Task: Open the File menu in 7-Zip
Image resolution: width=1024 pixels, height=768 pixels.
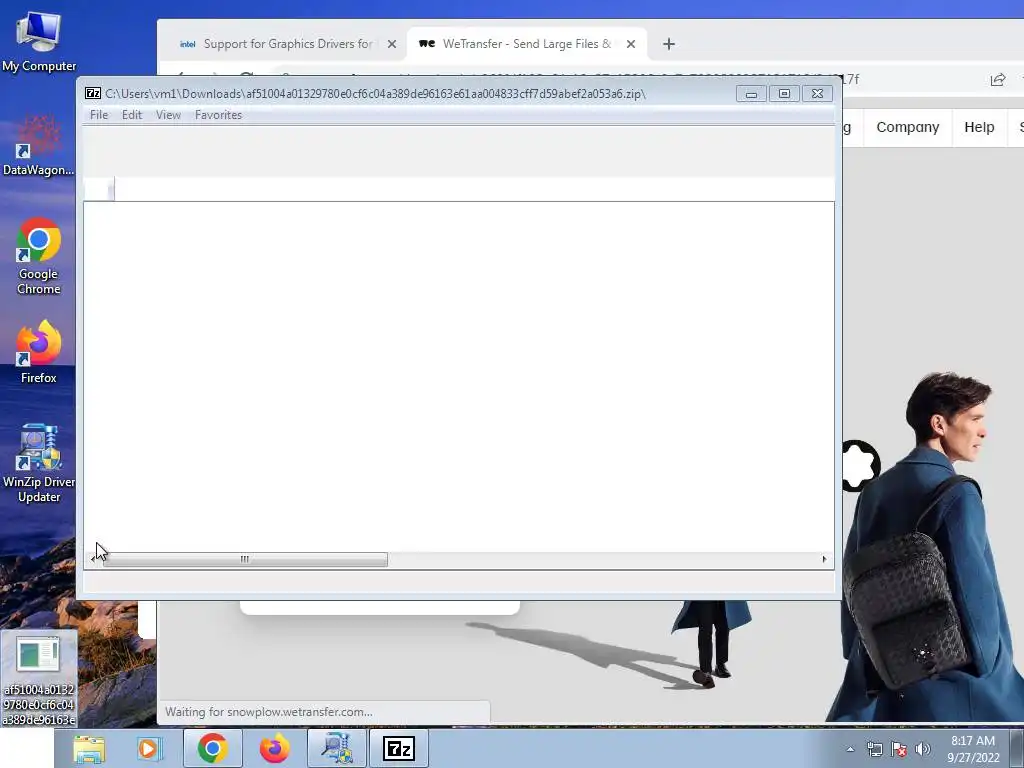Action: tap(99, 115)
